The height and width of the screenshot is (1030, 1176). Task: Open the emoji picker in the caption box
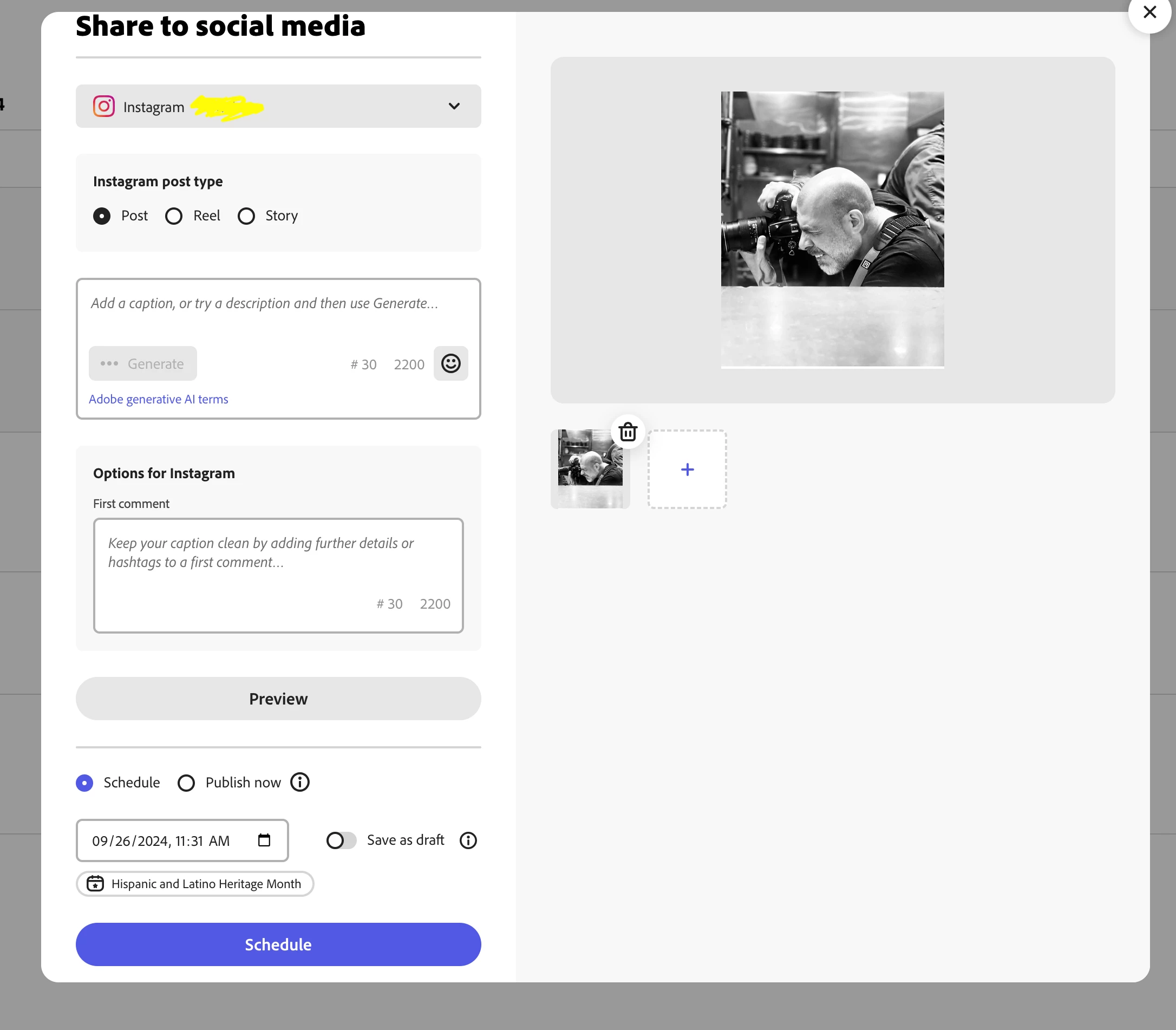coord(450,363)
